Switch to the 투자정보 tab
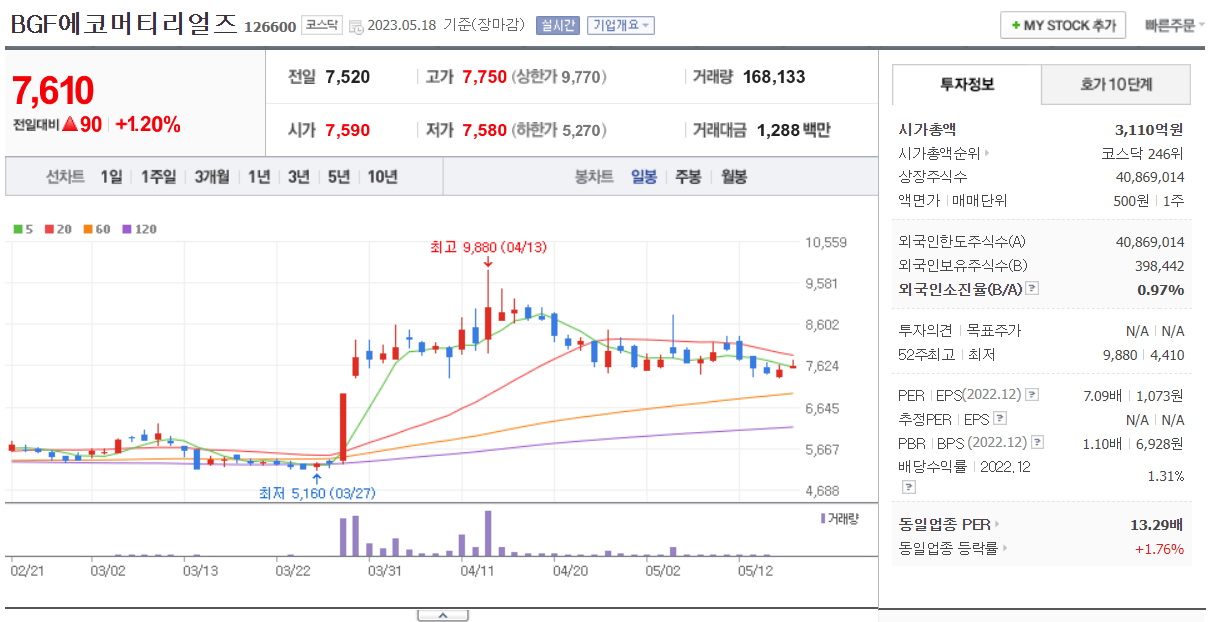Screen dimensions: 1209x622 [967, 84]
